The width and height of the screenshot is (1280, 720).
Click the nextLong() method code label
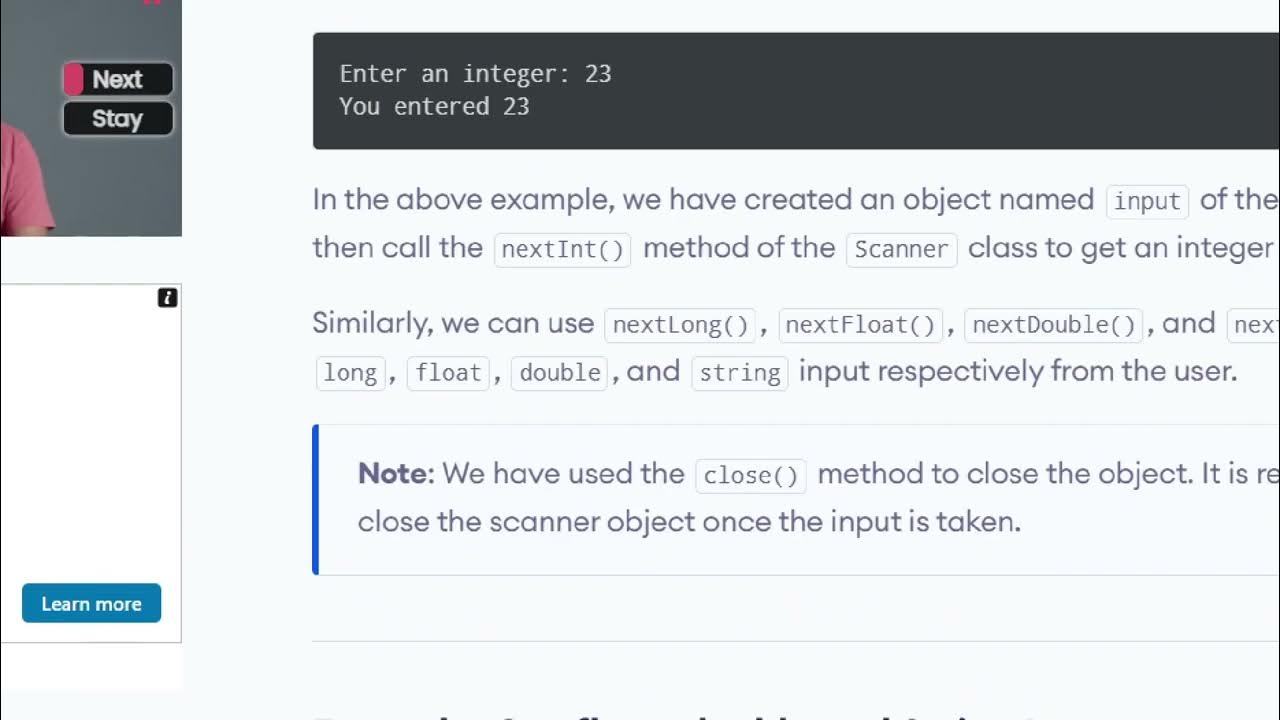point(680,325)
